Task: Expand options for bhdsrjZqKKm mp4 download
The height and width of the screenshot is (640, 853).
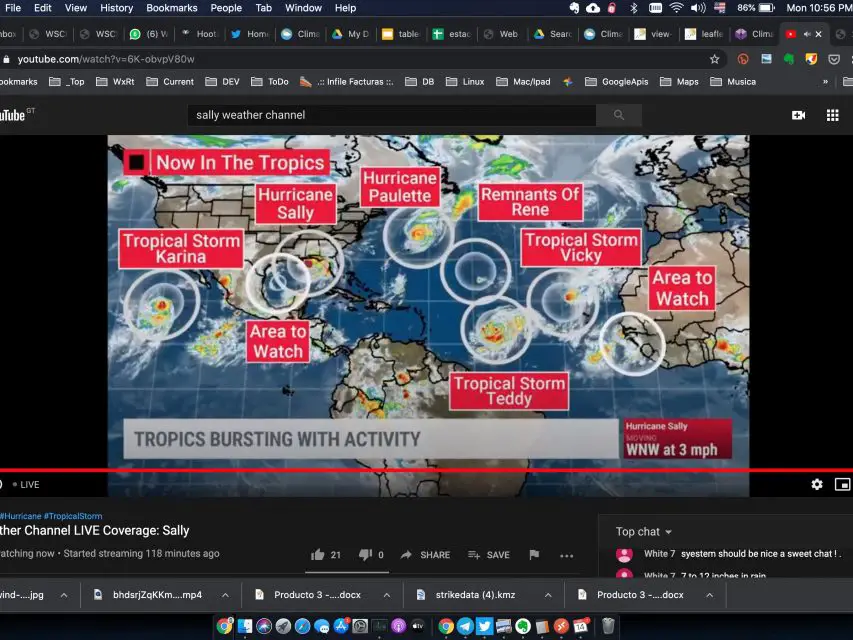Action: (x=225, y=595)
